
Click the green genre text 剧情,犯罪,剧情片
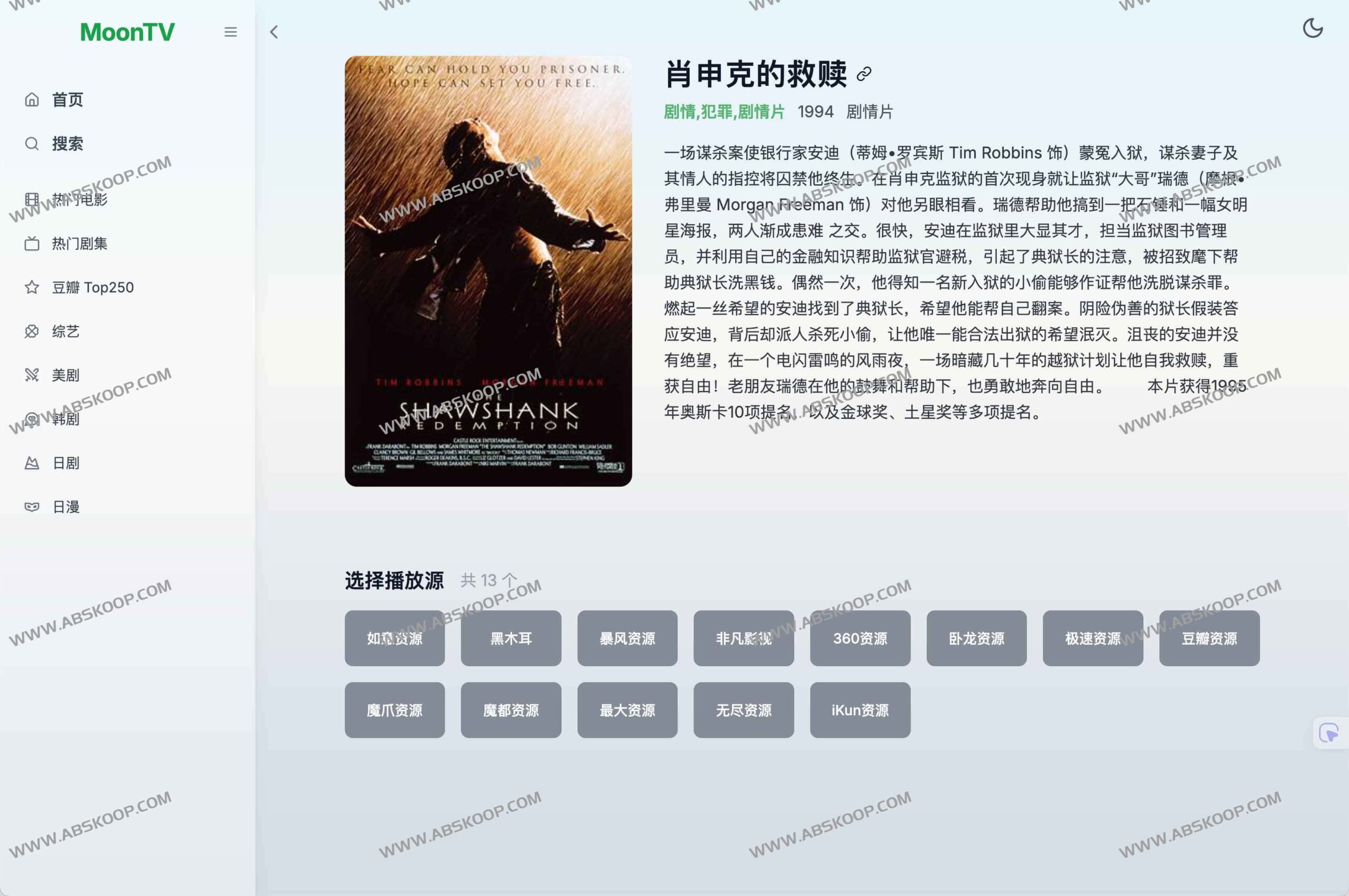click(724, 112)
